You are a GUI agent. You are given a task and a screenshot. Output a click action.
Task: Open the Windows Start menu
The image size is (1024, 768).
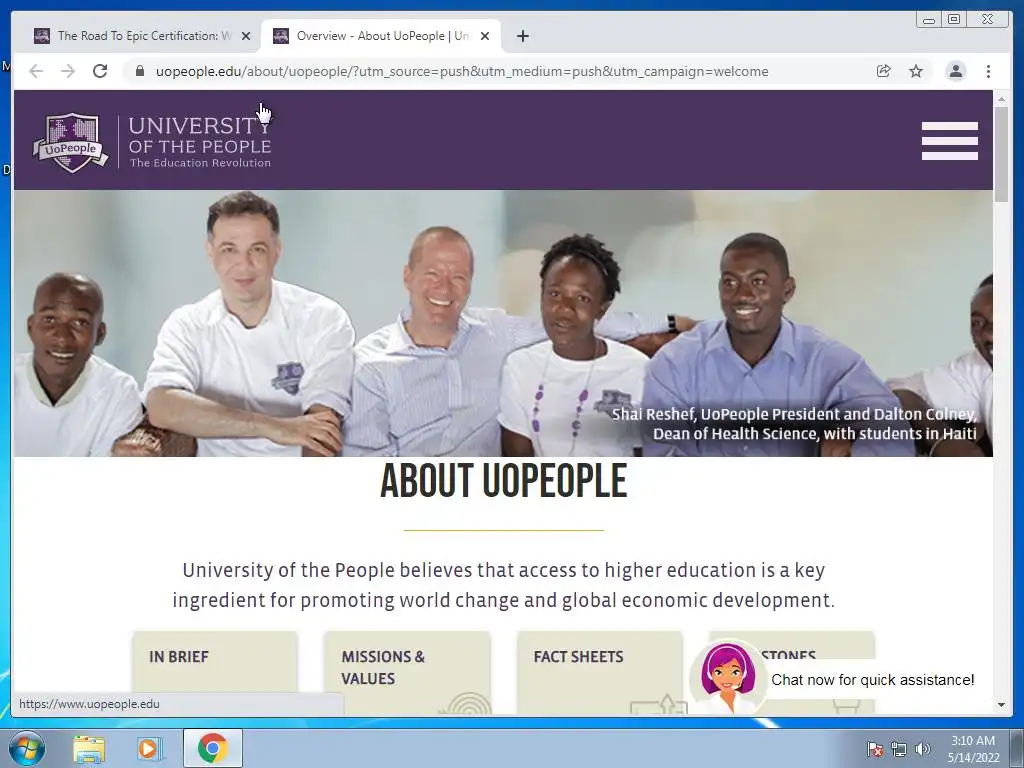click(x=26, y=748)
